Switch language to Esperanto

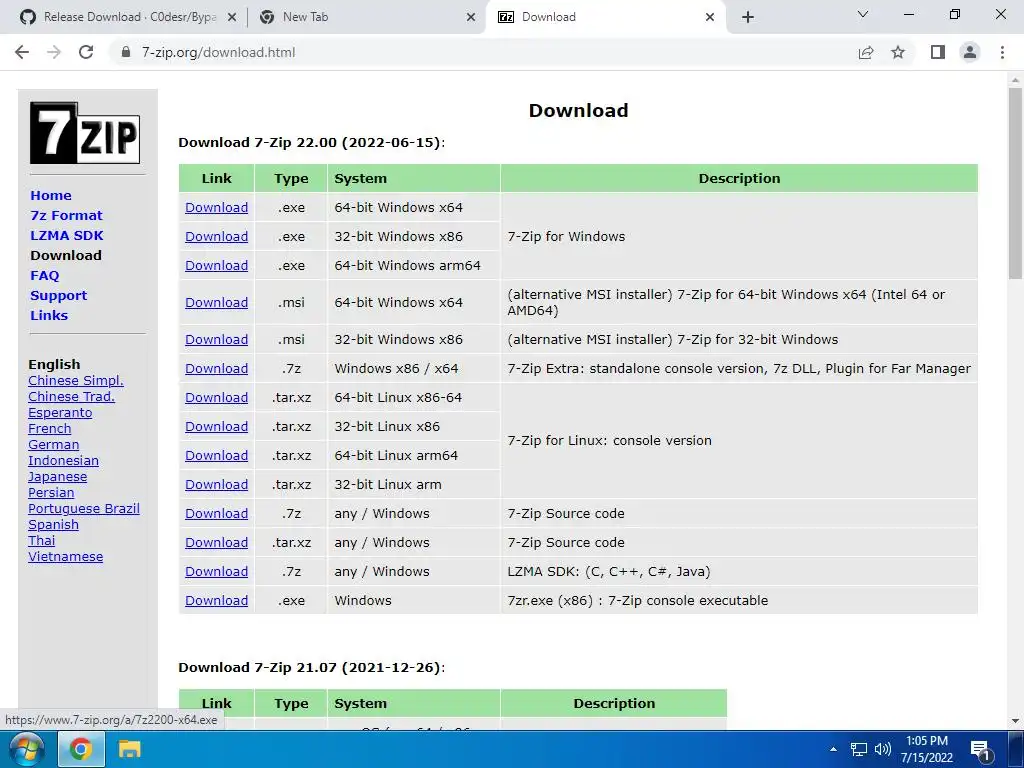(60, 413)
